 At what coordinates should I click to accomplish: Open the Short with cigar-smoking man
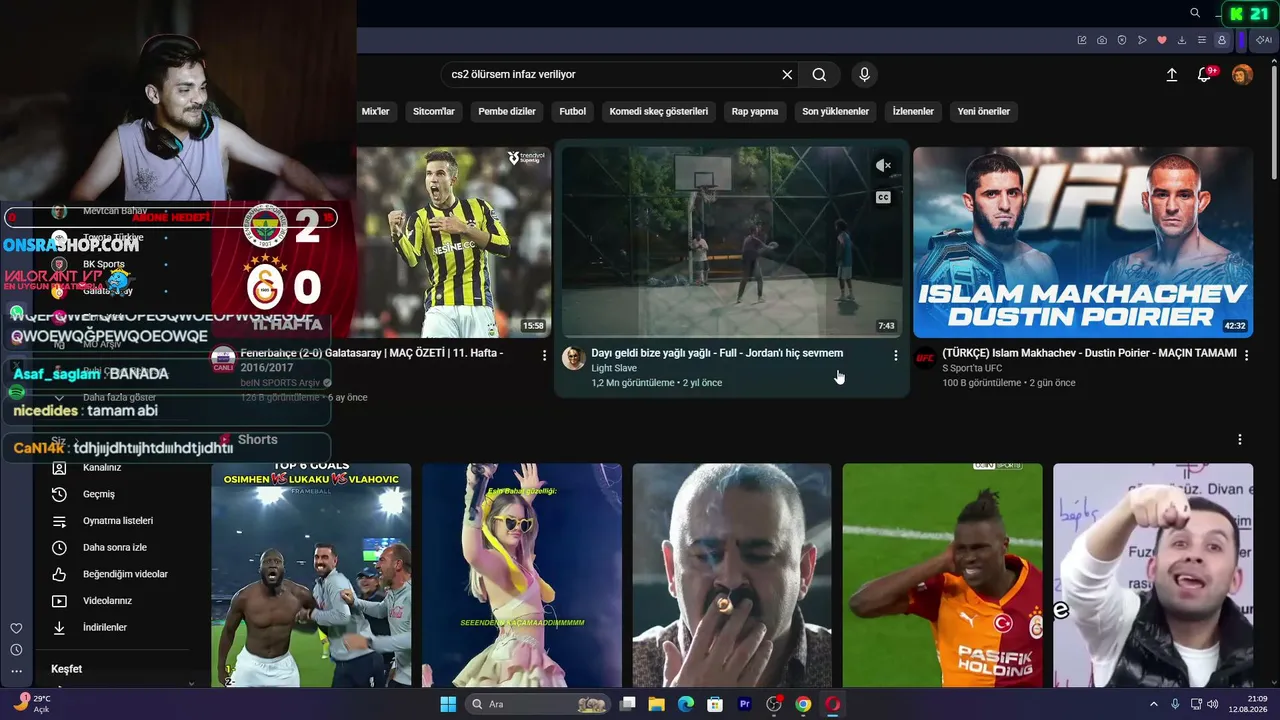(x=732, y=575)
